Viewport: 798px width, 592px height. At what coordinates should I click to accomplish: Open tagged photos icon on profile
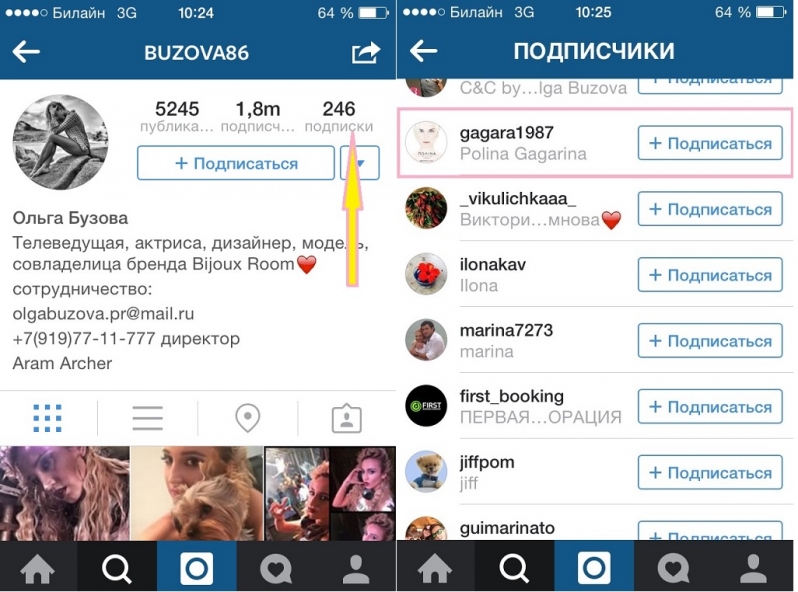(x=347, y=419)
